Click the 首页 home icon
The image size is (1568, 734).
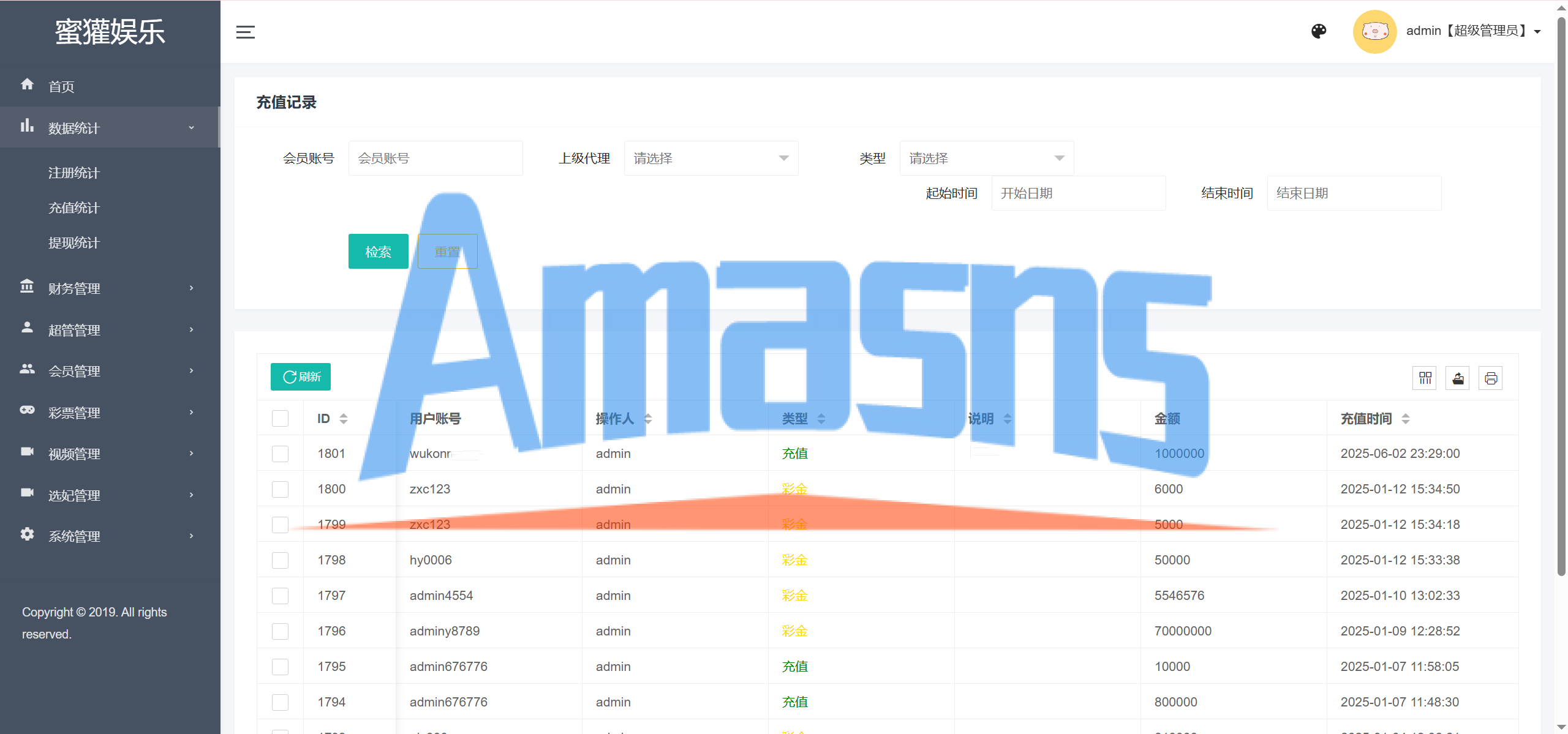coord(27,84)
